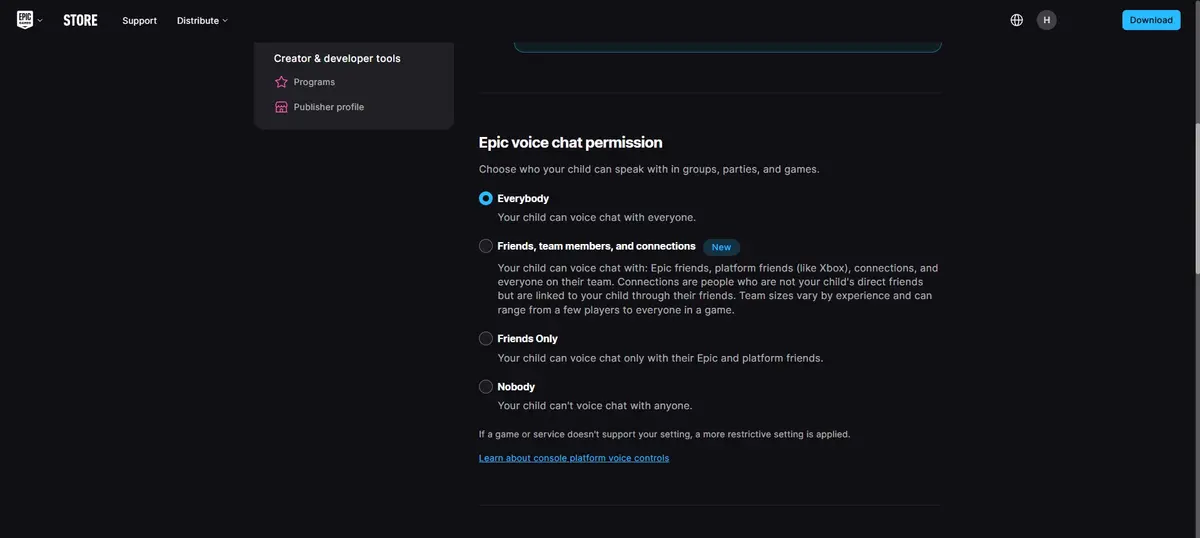Click the more restrictive setting notice text
Viewport: 1200px width, 538px height.
(664, 434)
